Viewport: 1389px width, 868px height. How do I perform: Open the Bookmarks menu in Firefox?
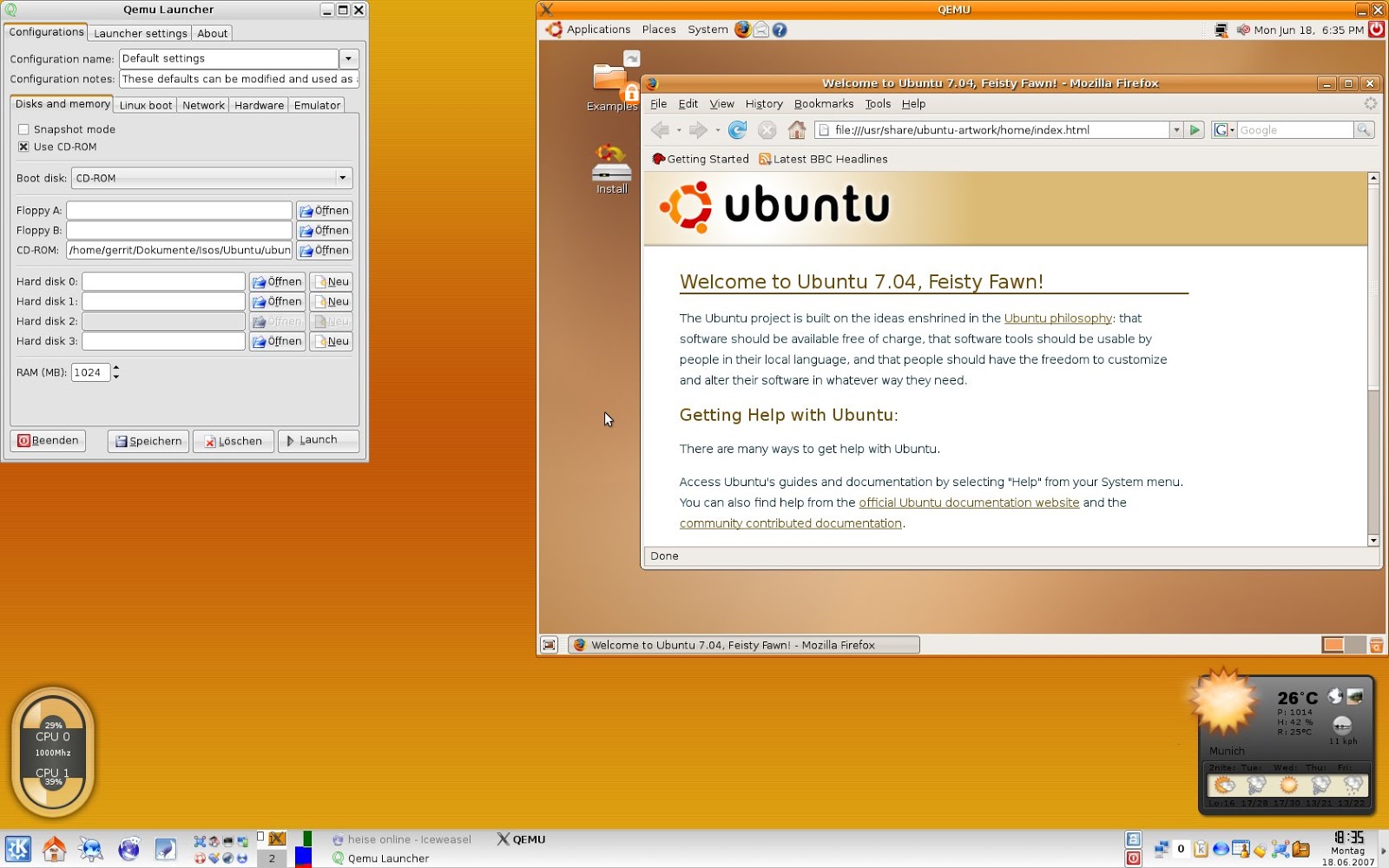823,104
